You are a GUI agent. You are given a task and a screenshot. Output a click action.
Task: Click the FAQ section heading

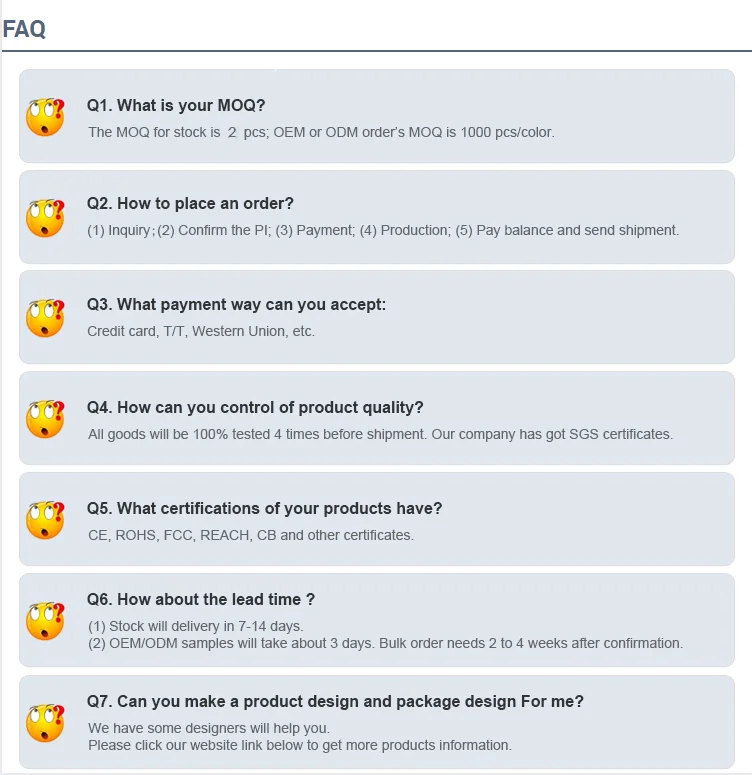[24, 29]
